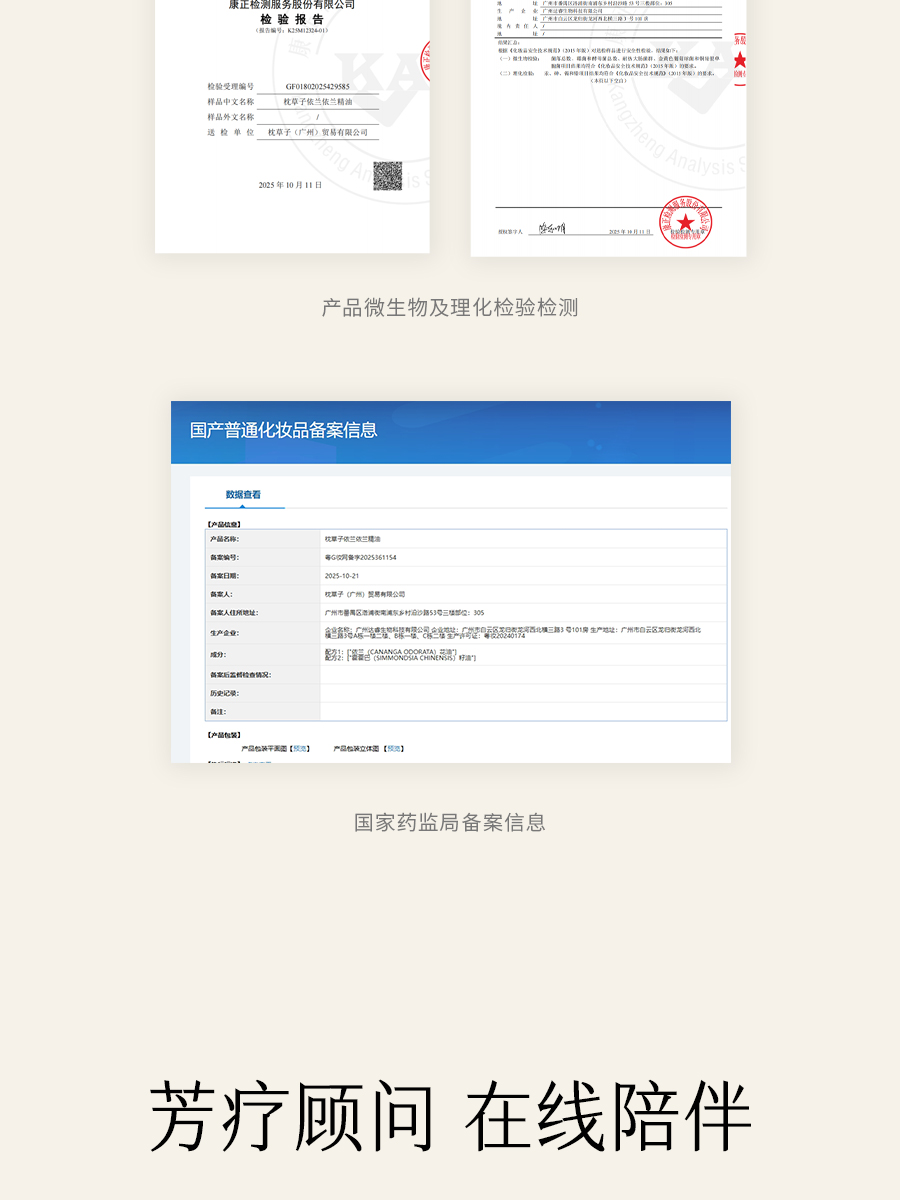Click the 备注 row label

[x=218, y=712]
